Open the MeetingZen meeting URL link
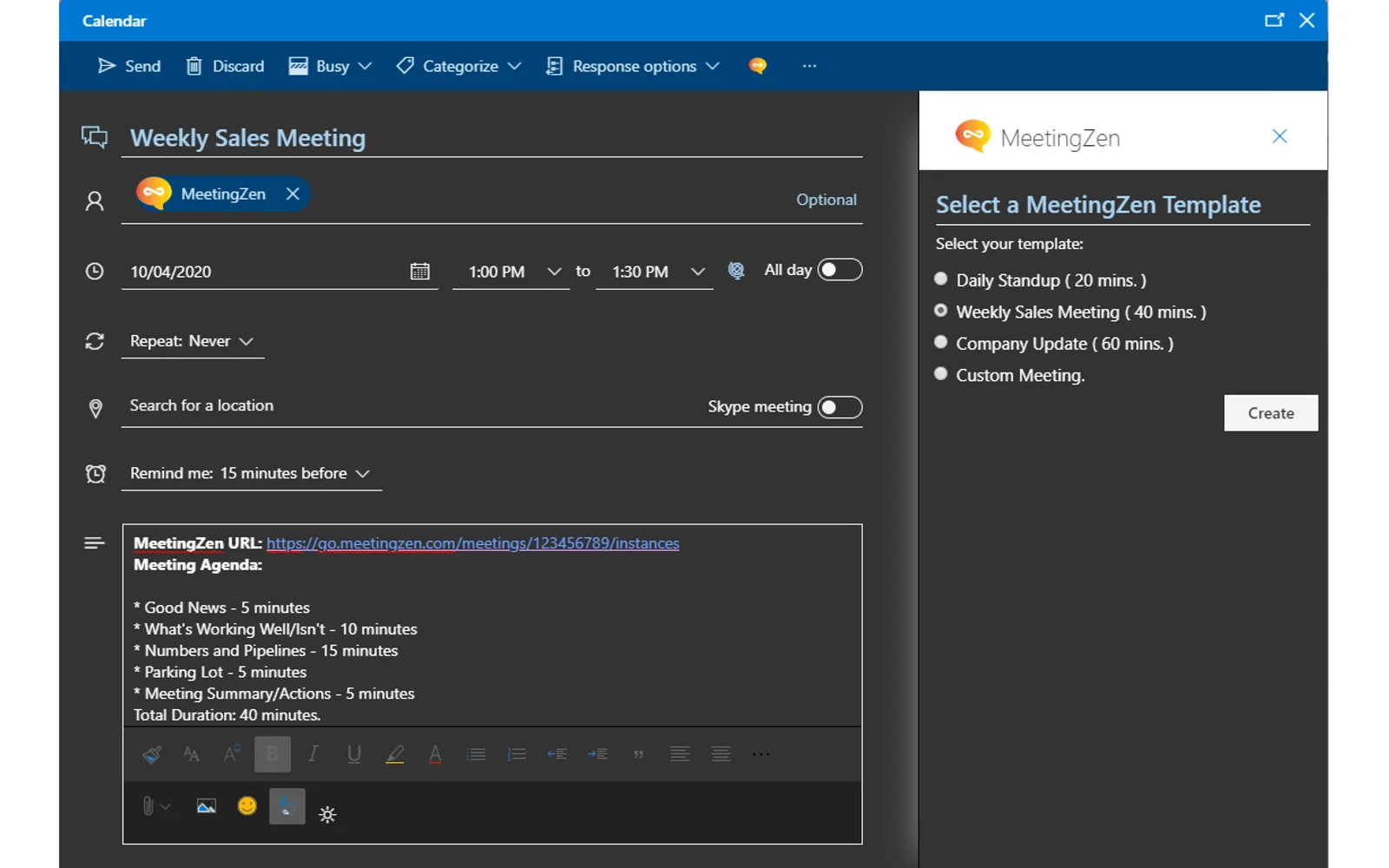The height and width of the screenshot is (868, 1389). pos(473,543)
